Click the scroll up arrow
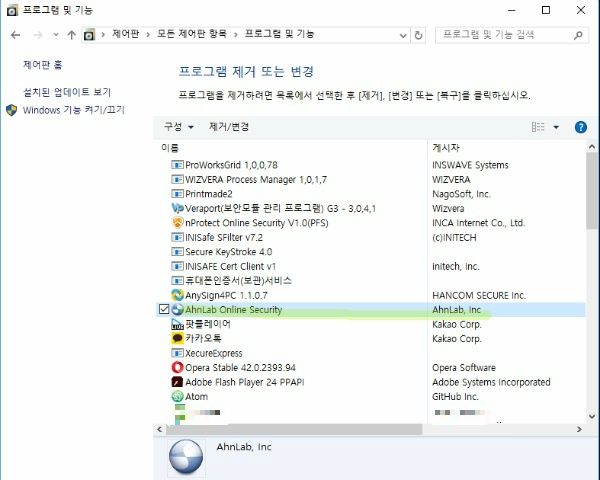Viewport: 600px width, 480px height. (x=592, y=147)
